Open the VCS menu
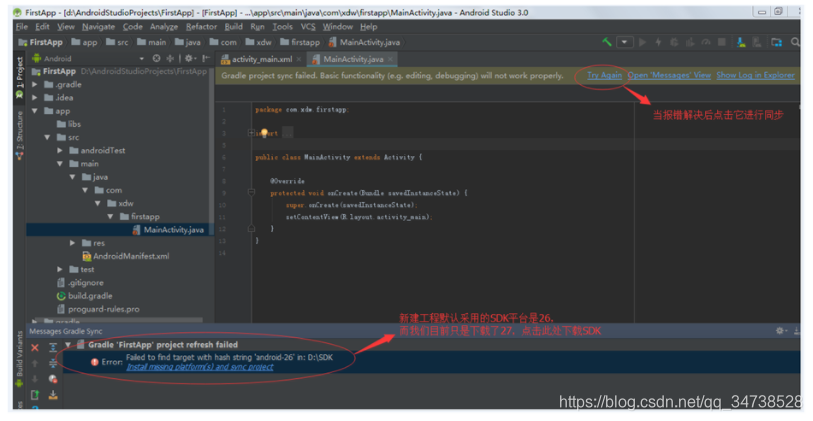Viewport: 813px width, 421px height. click(x=308, y=26)
